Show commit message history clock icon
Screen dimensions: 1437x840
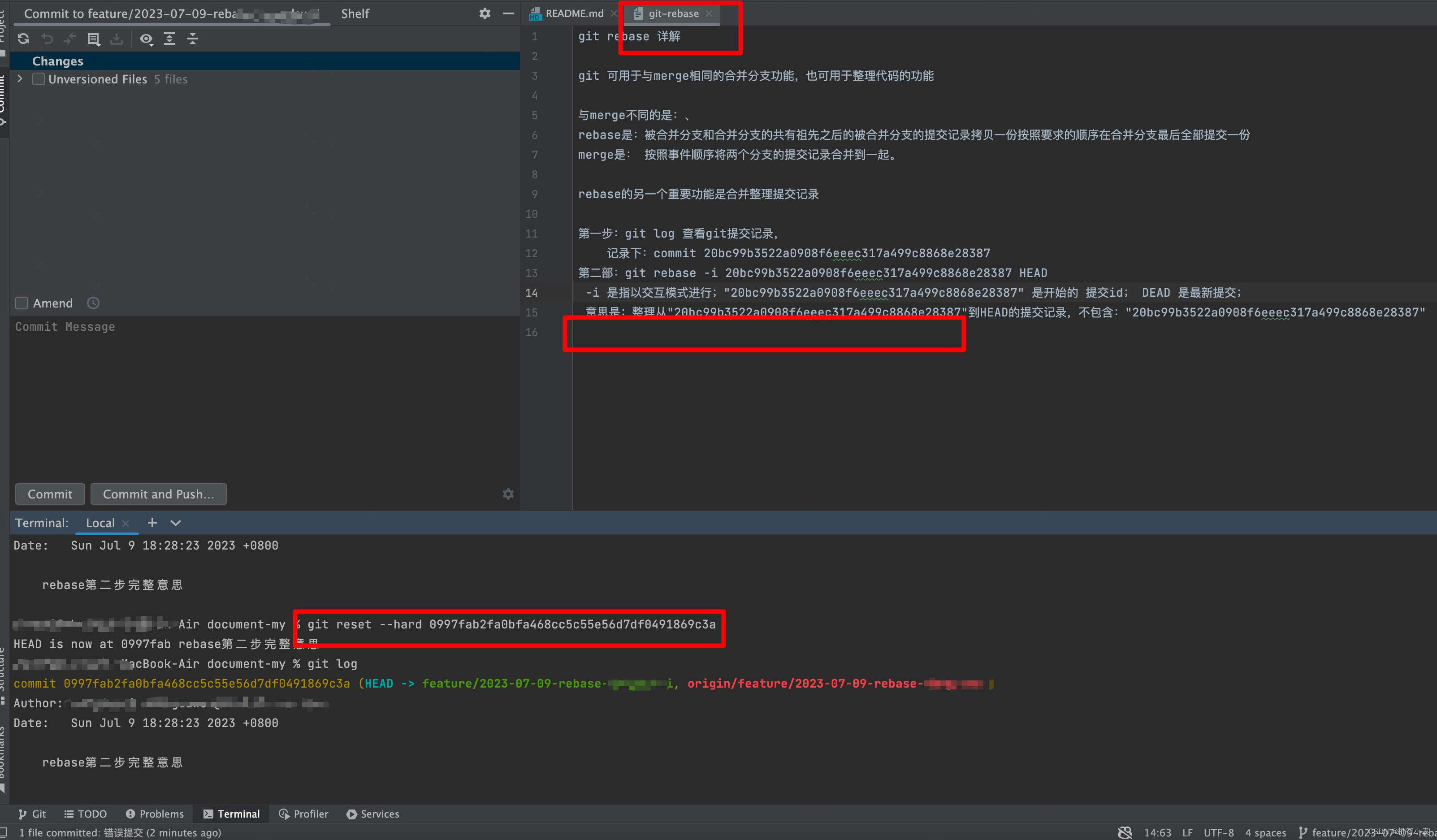click(93, 303)
